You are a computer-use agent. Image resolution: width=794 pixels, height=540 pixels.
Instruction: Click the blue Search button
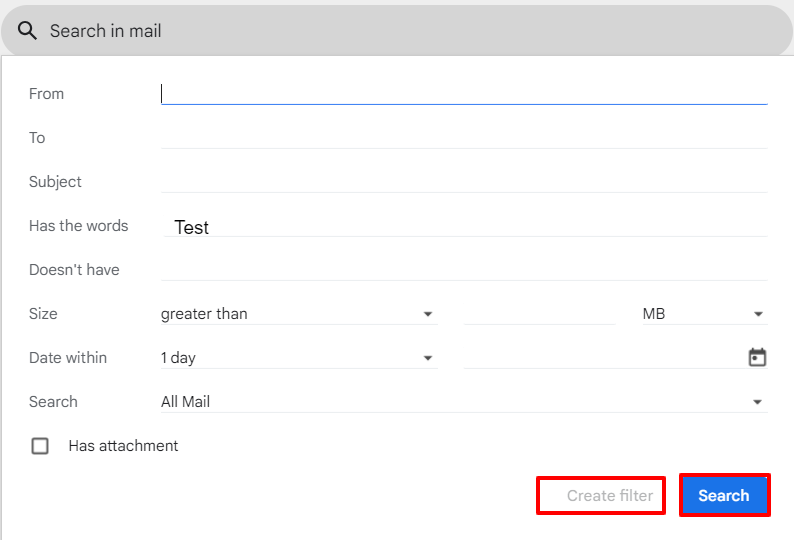[724, 495]
